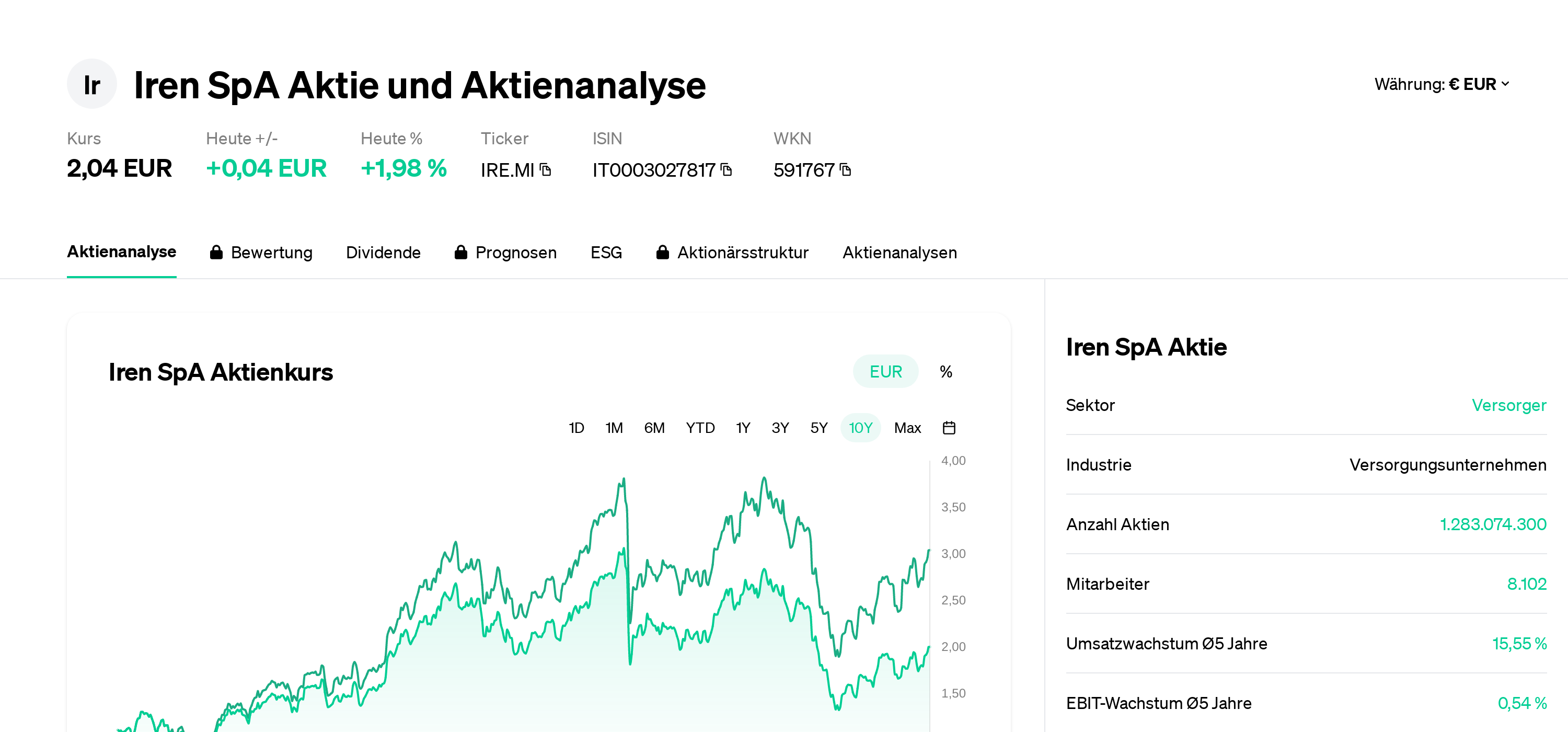The image size is (1568, 732).
Task: Click the lock icon next to Aktionärsstruktur
Action: coord(663,252)
